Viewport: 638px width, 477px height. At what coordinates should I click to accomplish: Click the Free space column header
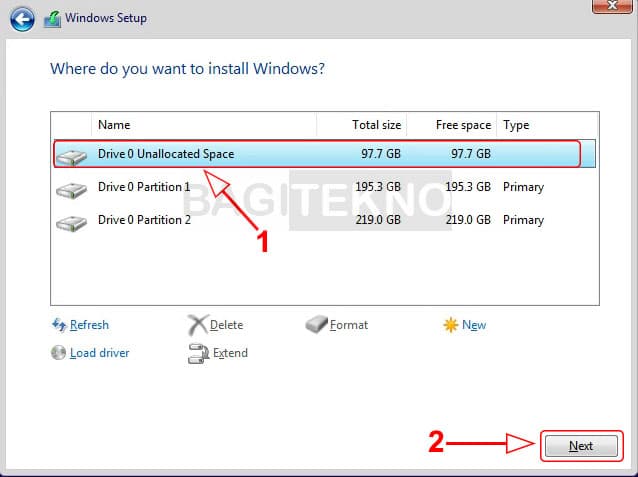tap(451, 125)
